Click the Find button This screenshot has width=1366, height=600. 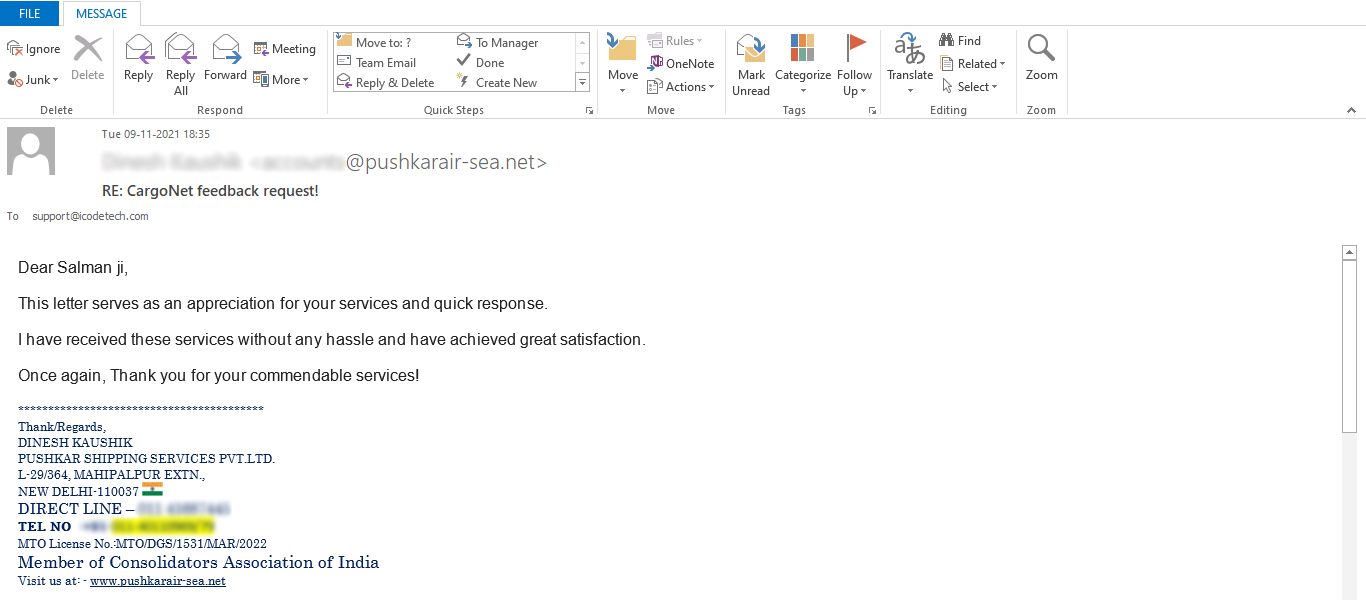click(x=959, y=41)
